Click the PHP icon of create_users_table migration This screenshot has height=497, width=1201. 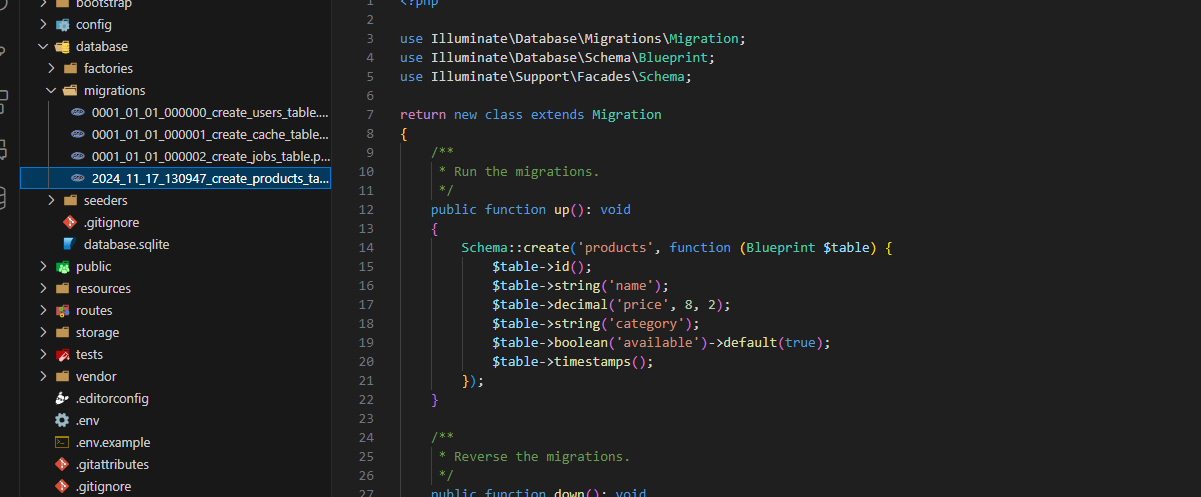[78, 113]
